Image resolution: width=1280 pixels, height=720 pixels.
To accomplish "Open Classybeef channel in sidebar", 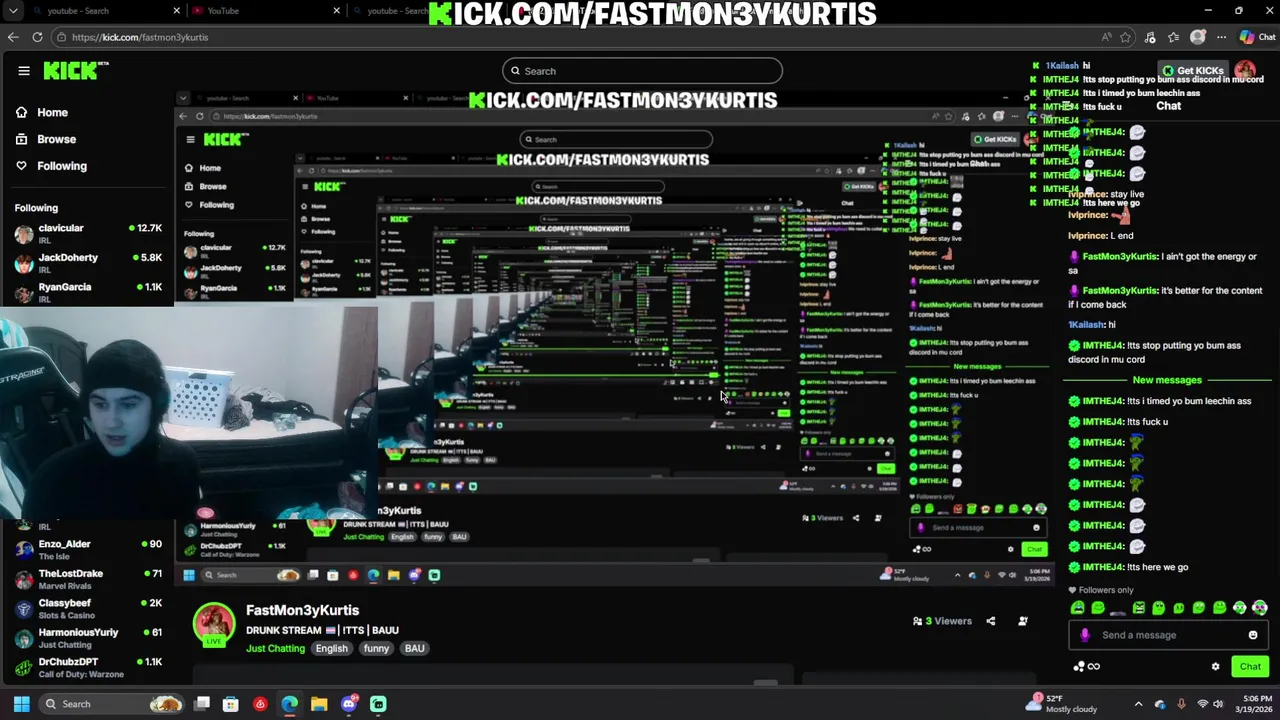I will click(88, 608).
